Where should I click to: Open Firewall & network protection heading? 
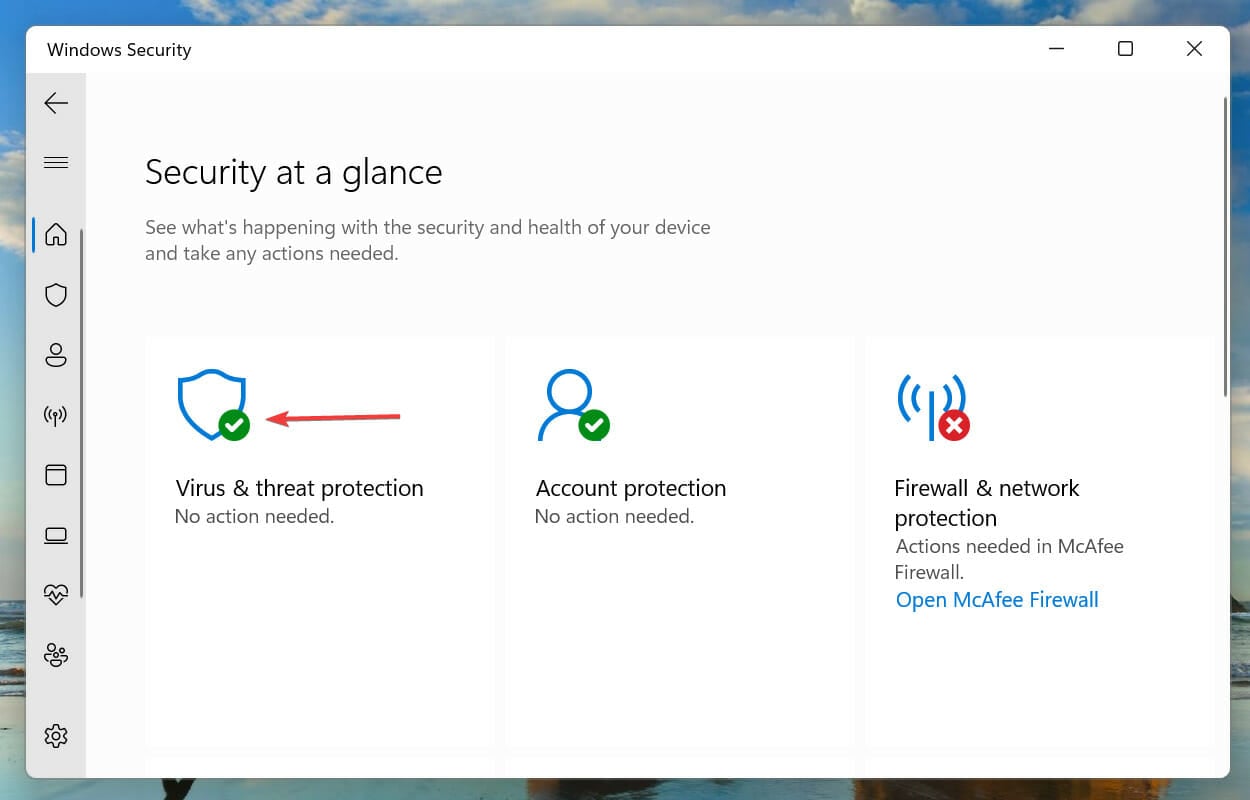[x=987, y=503]
